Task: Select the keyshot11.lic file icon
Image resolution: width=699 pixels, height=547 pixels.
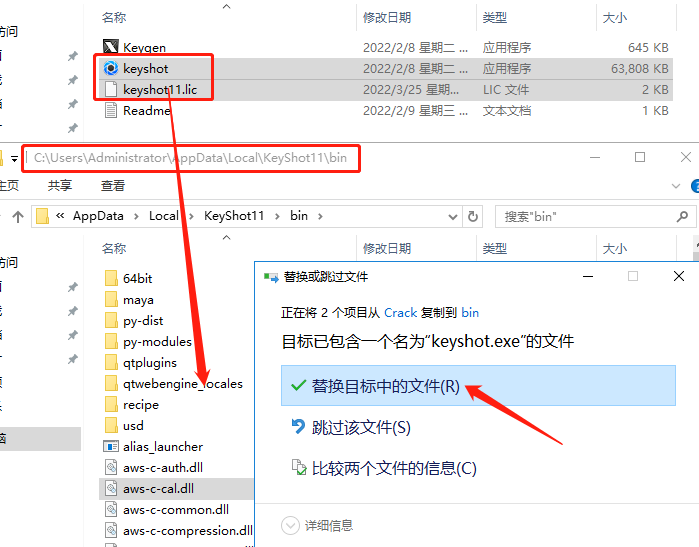Action: click(x=111, y=89)
